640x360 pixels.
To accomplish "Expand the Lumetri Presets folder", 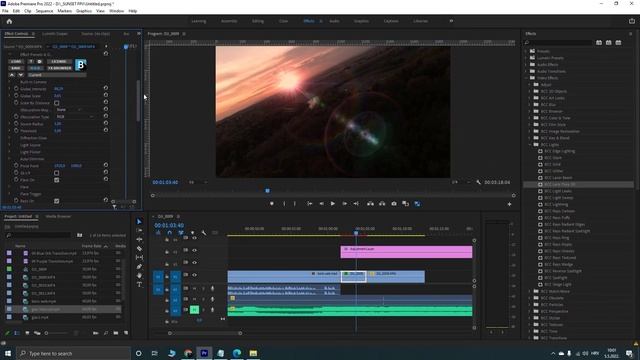I will [526, 58].
